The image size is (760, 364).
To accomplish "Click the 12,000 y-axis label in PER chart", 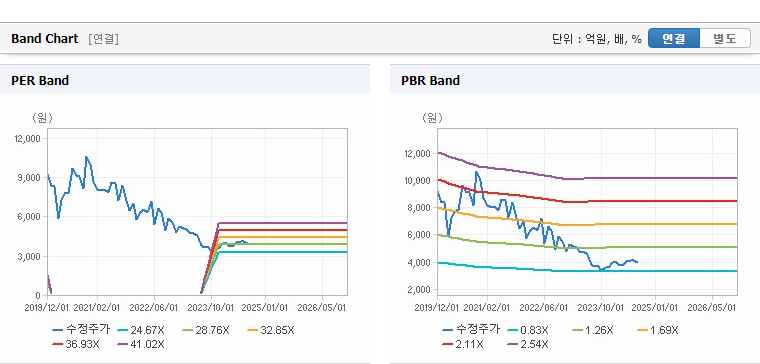I will 27,139.
